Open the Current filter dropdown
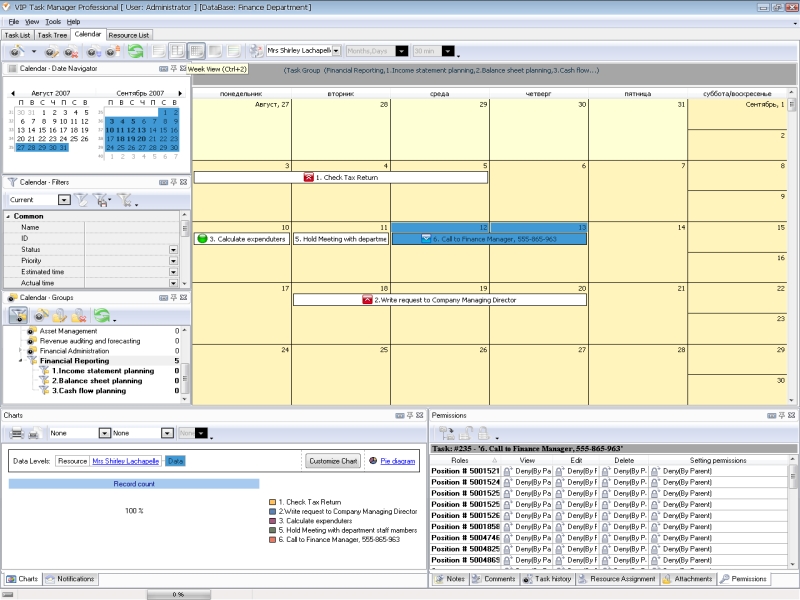Image resolution: width=800 pixels, height=600 pixels. tap(64, 200)
